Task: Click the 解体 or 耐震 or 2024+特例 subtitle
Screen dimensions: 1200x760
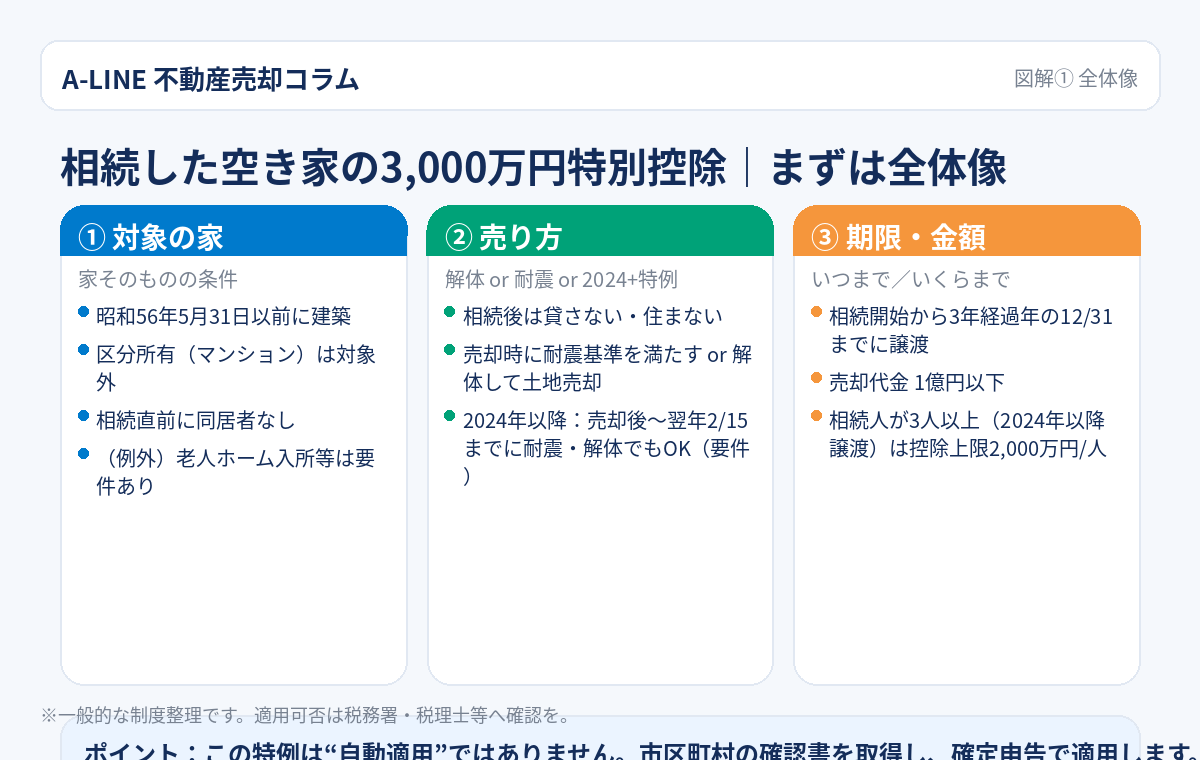Action: (x=561, y=279)
